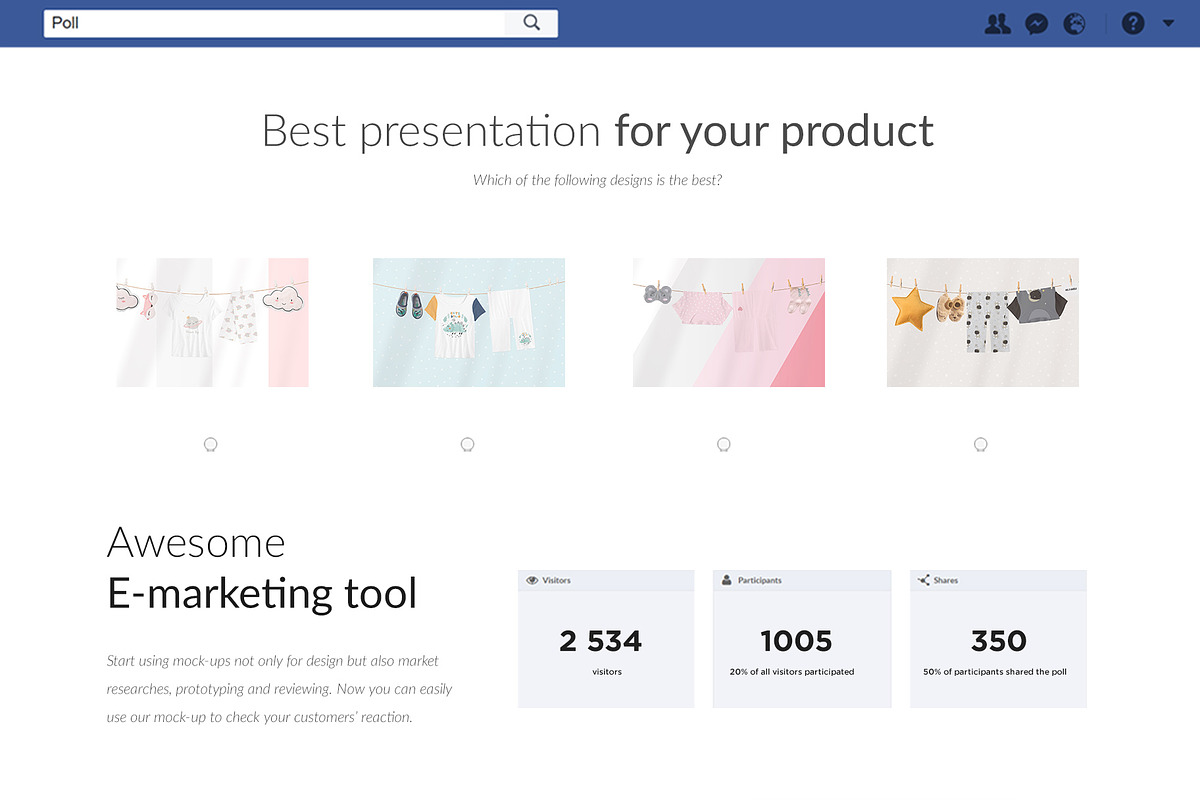Click the Poll search input field
The width and height of the screenshot is (1200, 800).
[x=275, y=23]
